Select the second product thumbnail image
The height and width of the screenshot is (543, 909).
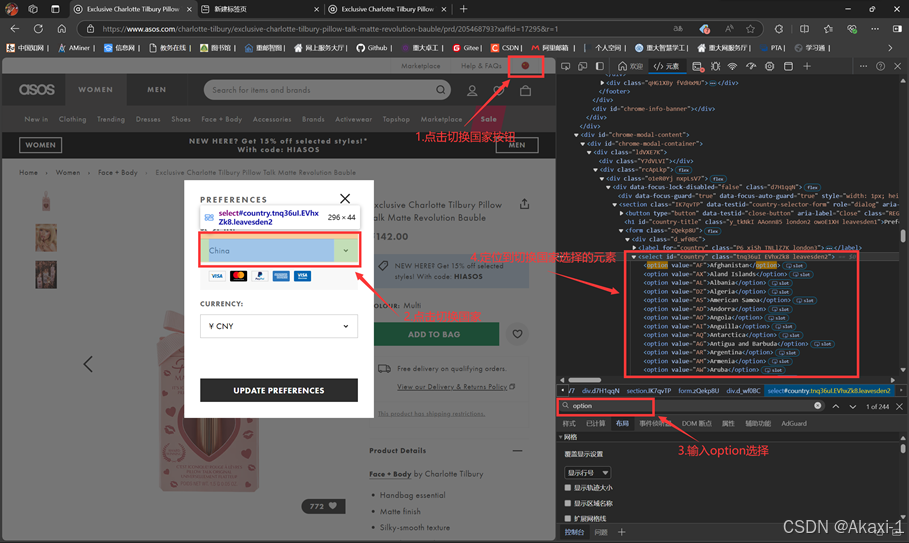coord(46,238)
